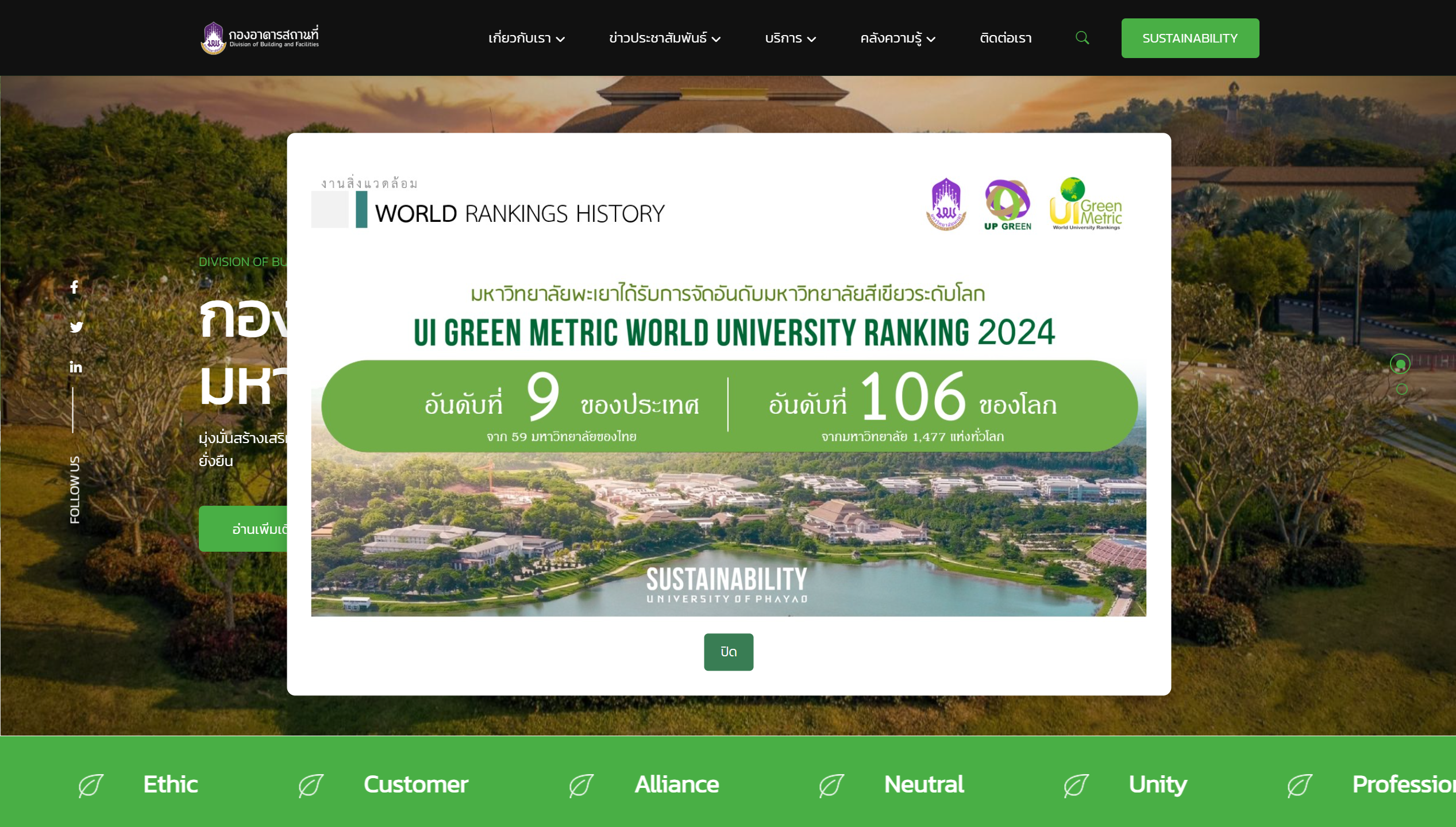This screenshot has width=1456, height=827.
Task: Click the Unity value label
Action: click(1157, 784)
